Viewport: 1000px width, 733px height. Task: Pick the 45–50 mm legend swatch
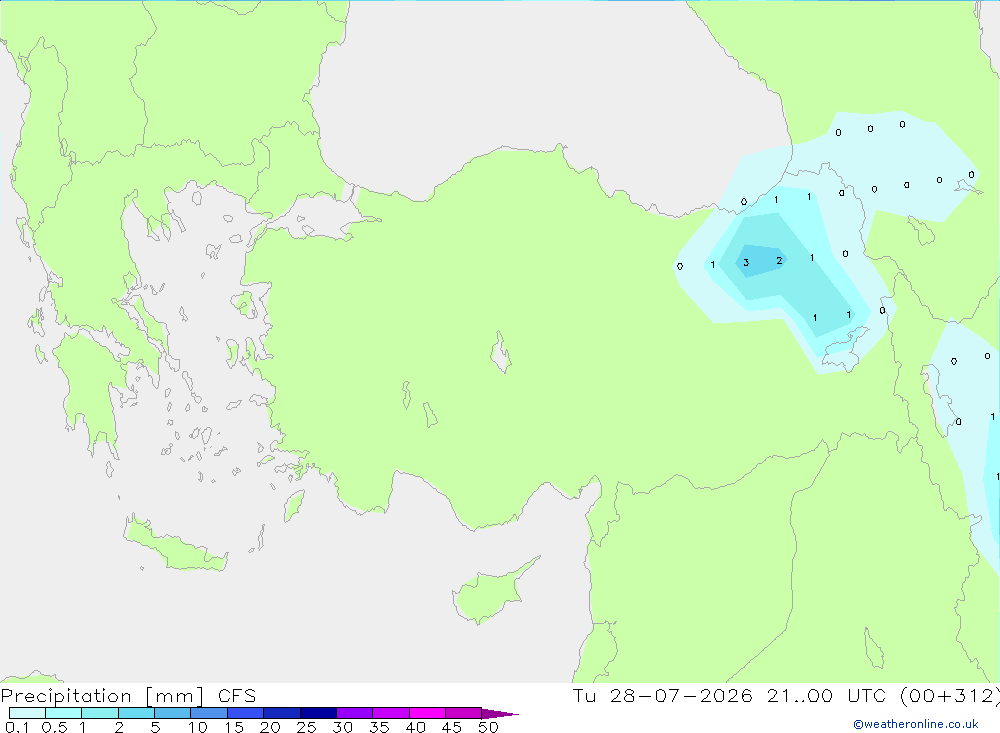pyautogui.click(x=464, y=713)
